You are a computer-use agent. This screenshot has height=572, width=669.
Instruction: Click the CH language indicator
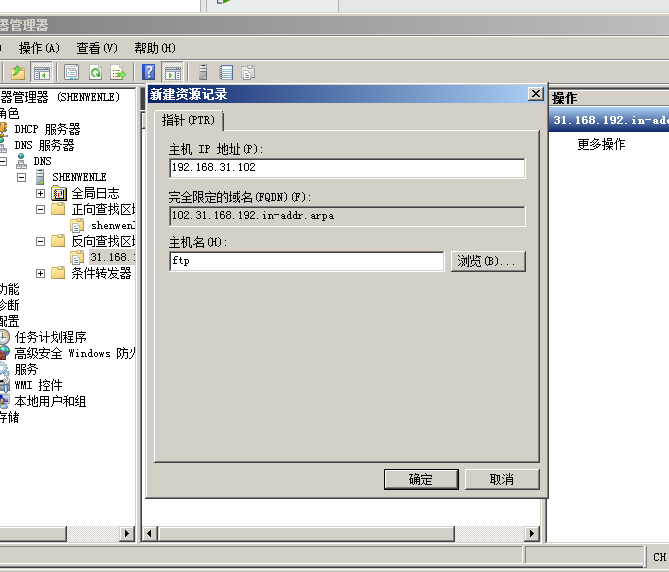pyautogui.click(x=660, y=557)
